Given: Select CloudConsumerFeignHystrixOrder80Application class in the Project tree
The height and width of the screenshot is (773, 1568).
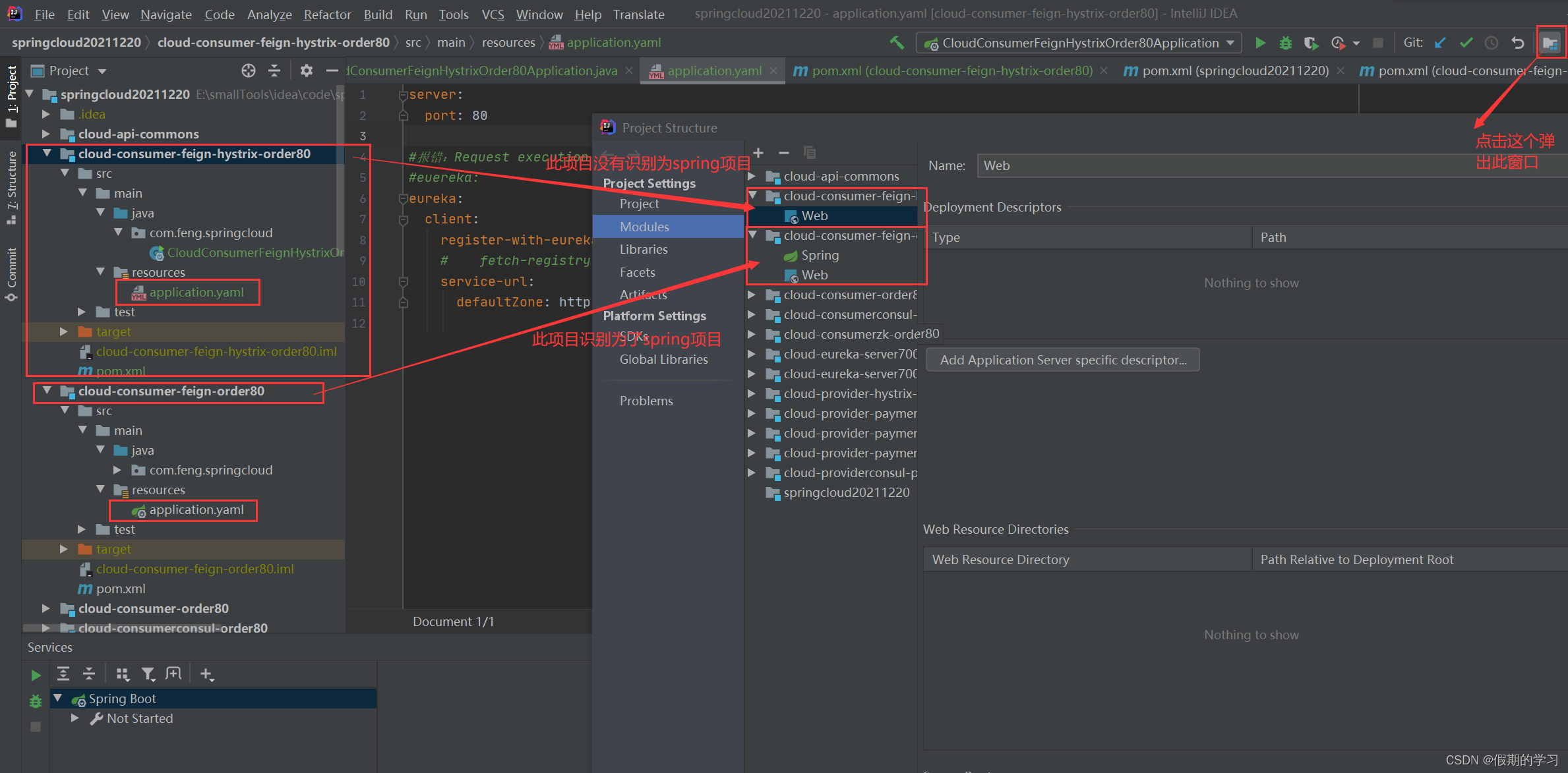Looking at the screenshot, I should click(x=248, y=252).
